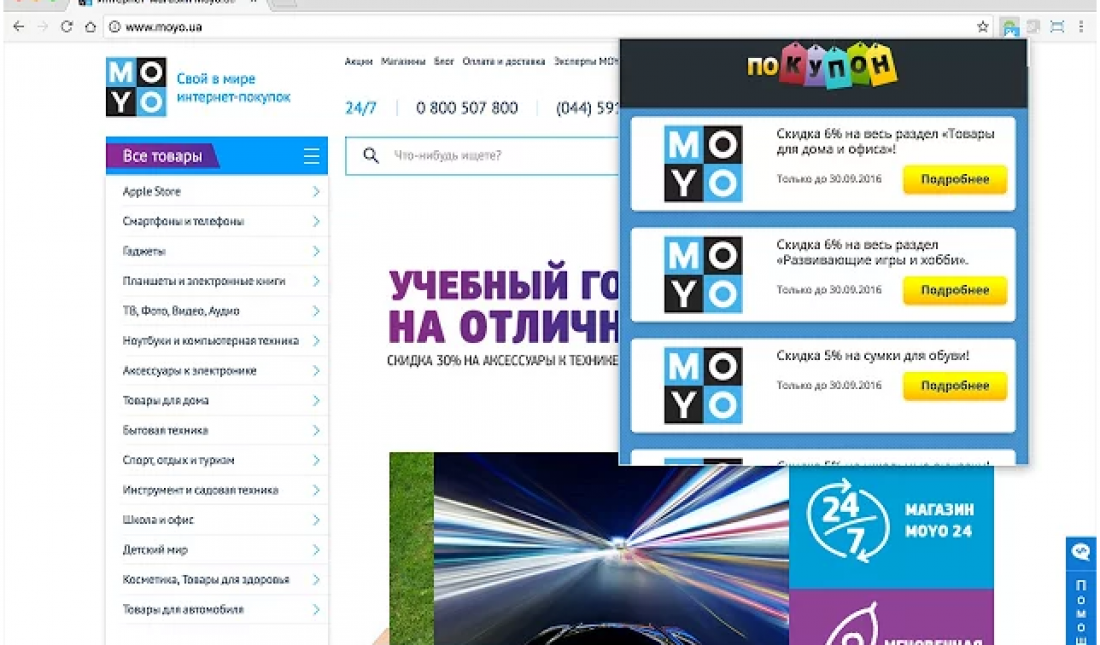The image size is (1100, 645).
Task: Expand Apple Store category chevron
Action: click(315, 192)
